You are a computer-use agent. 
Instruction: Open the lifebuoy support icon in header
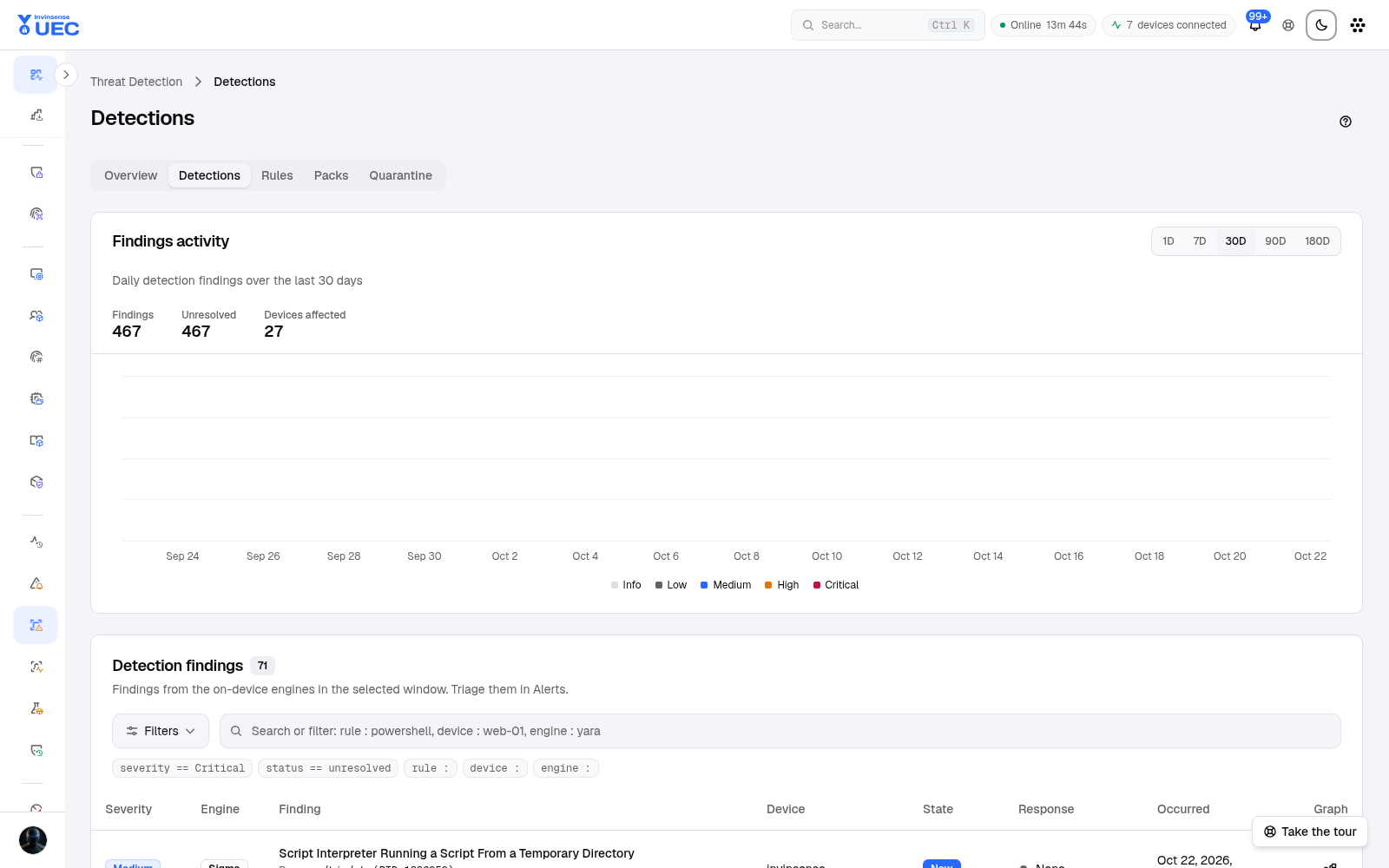tap(1288, 25)
